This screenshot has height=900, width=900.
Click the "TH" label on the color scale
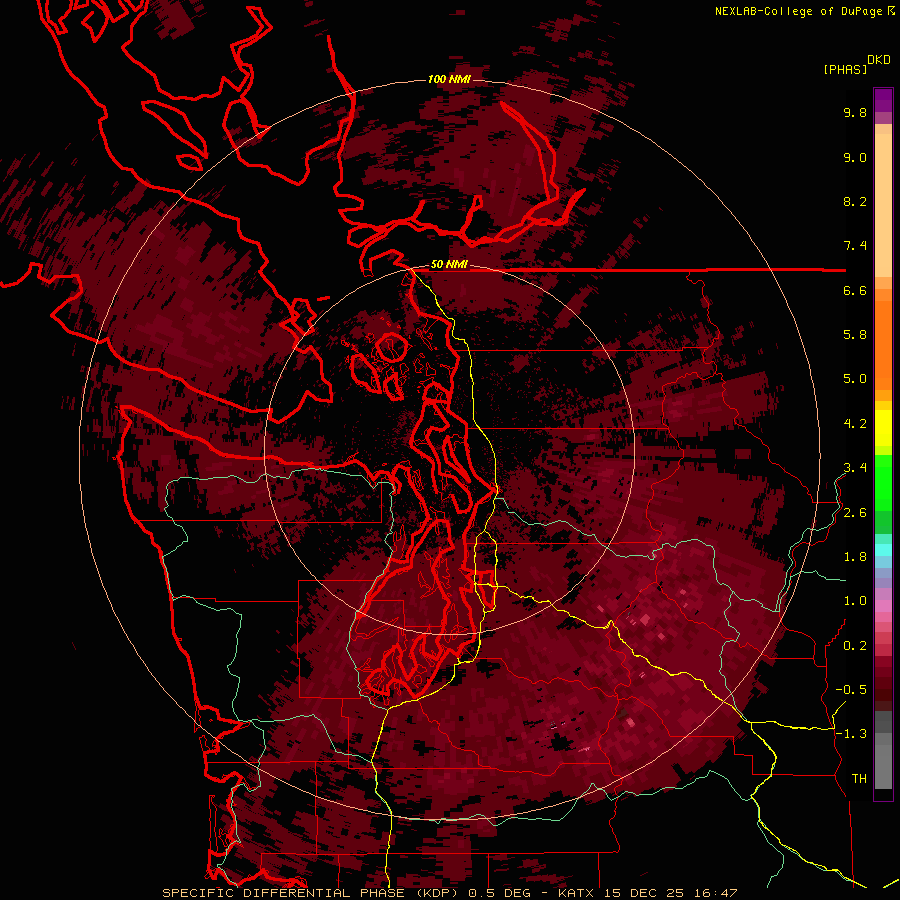point(859,779)
